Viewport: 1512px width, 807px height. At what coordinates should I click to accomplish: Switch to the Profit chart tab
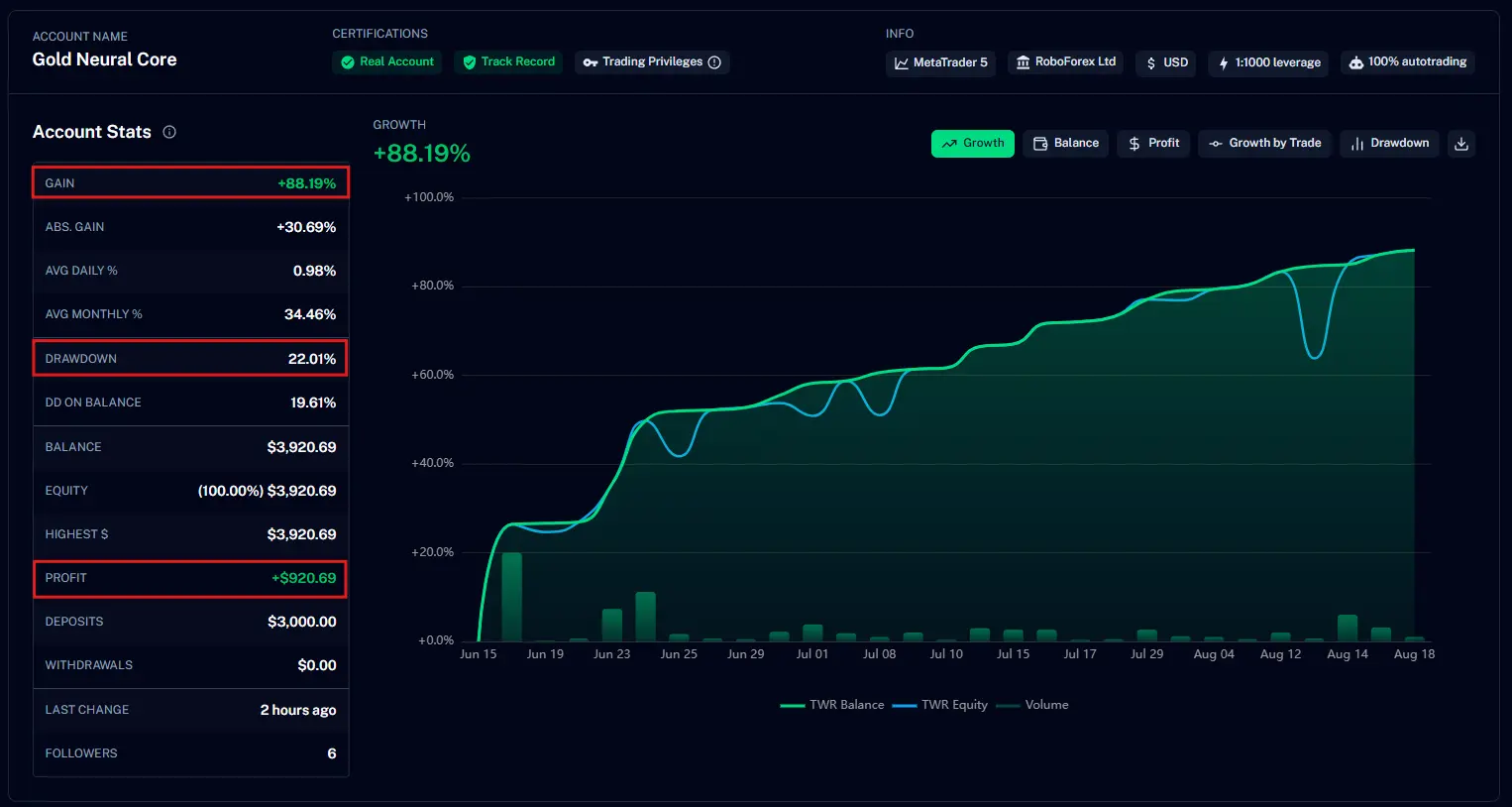pyautogui.click(x=1153, y=144)
